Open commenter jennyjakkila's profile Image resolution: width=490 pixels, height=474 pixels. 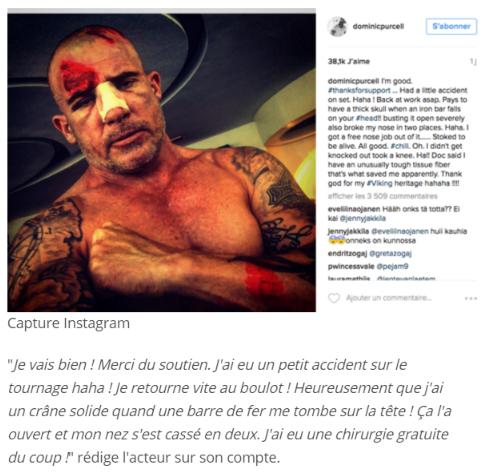coord(348,231)
